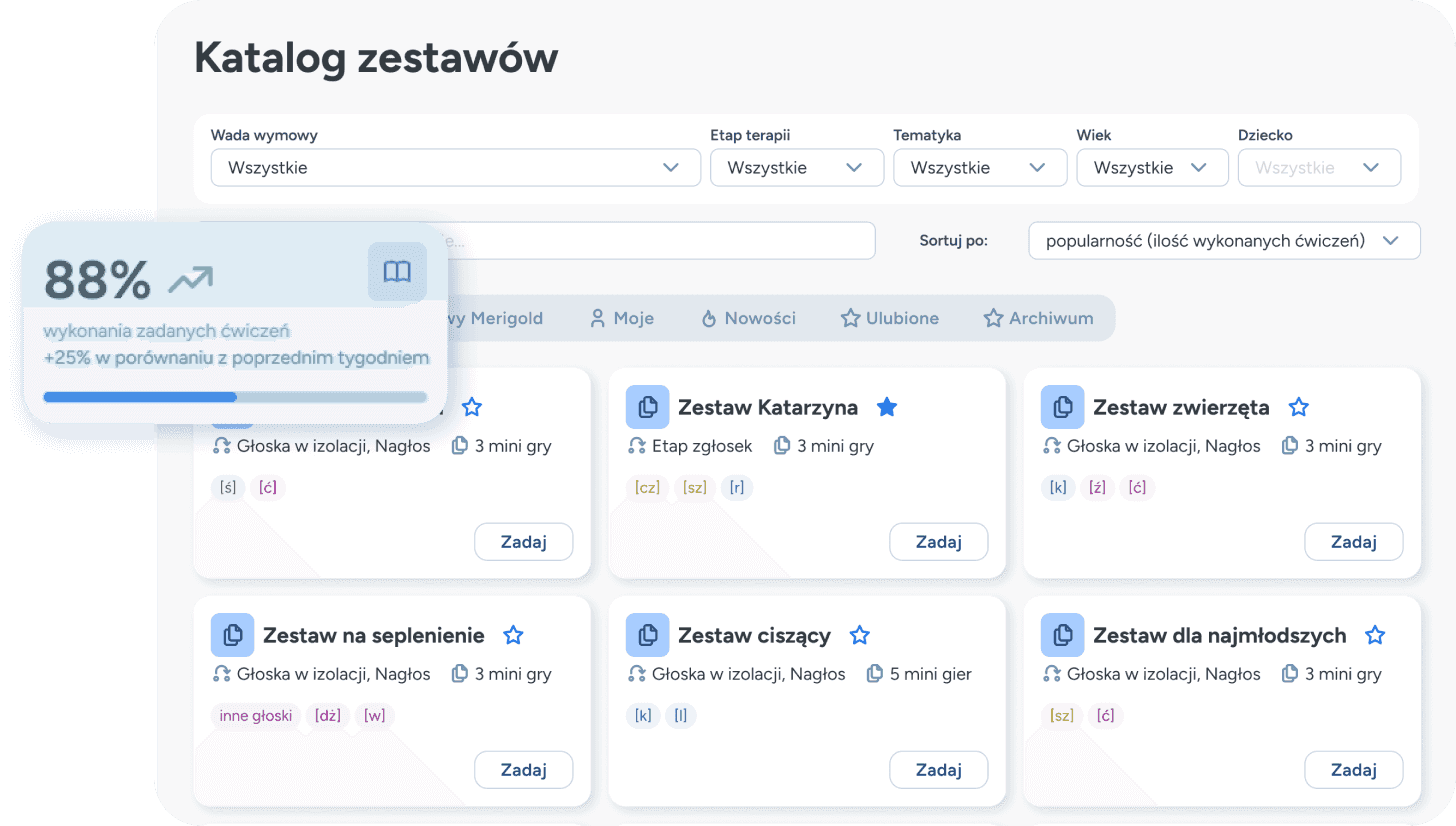Click the set icon of Zestaw zwierzęta
The image size is (1456, 826).
[x=1063, y=407]
